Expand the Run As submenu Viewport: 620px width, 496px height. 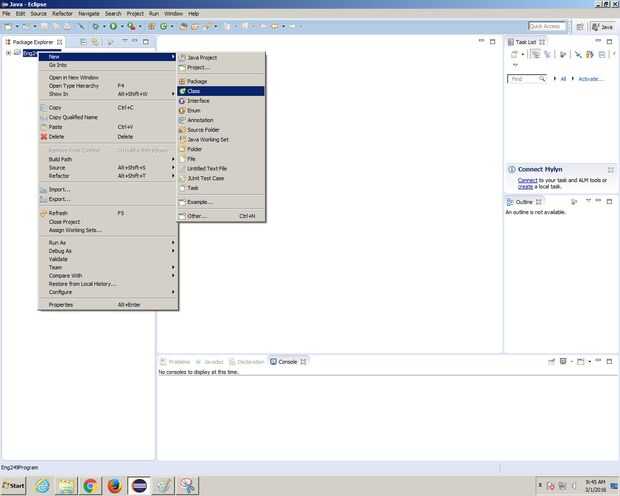point(108,242)
